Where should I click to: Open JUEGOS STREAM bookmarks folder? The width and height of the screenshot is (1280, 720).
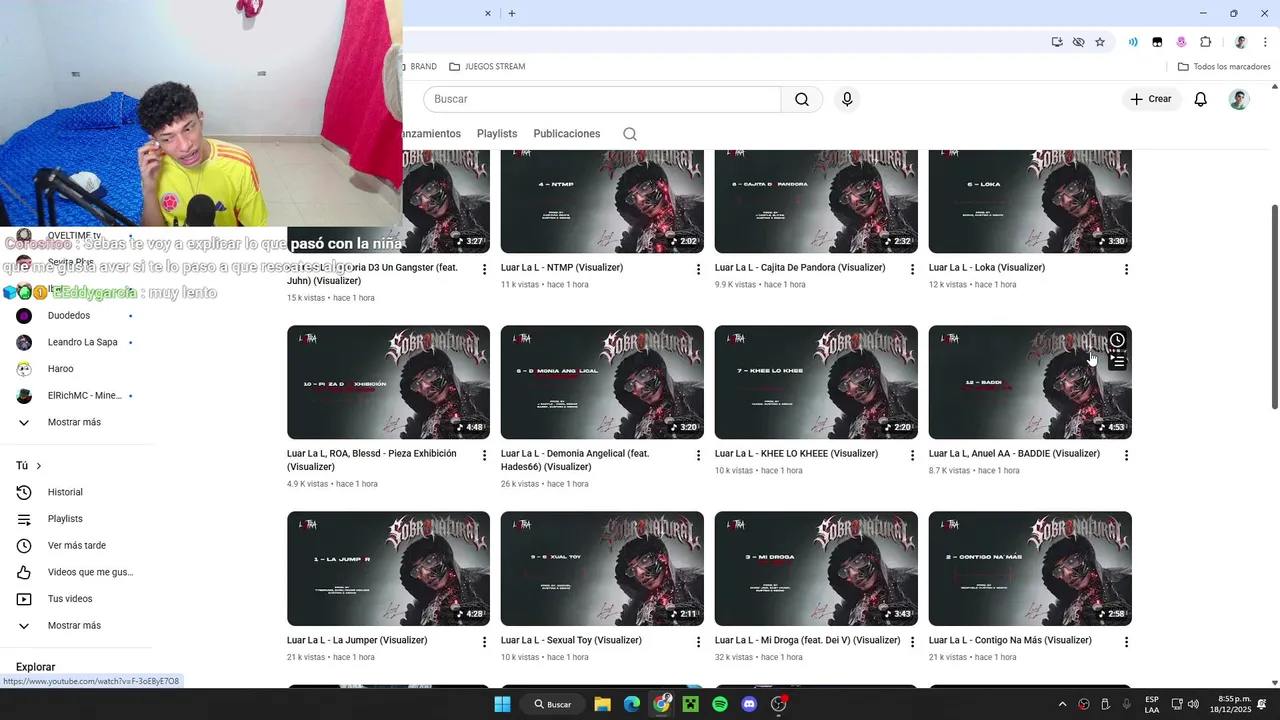click(487, 67)
